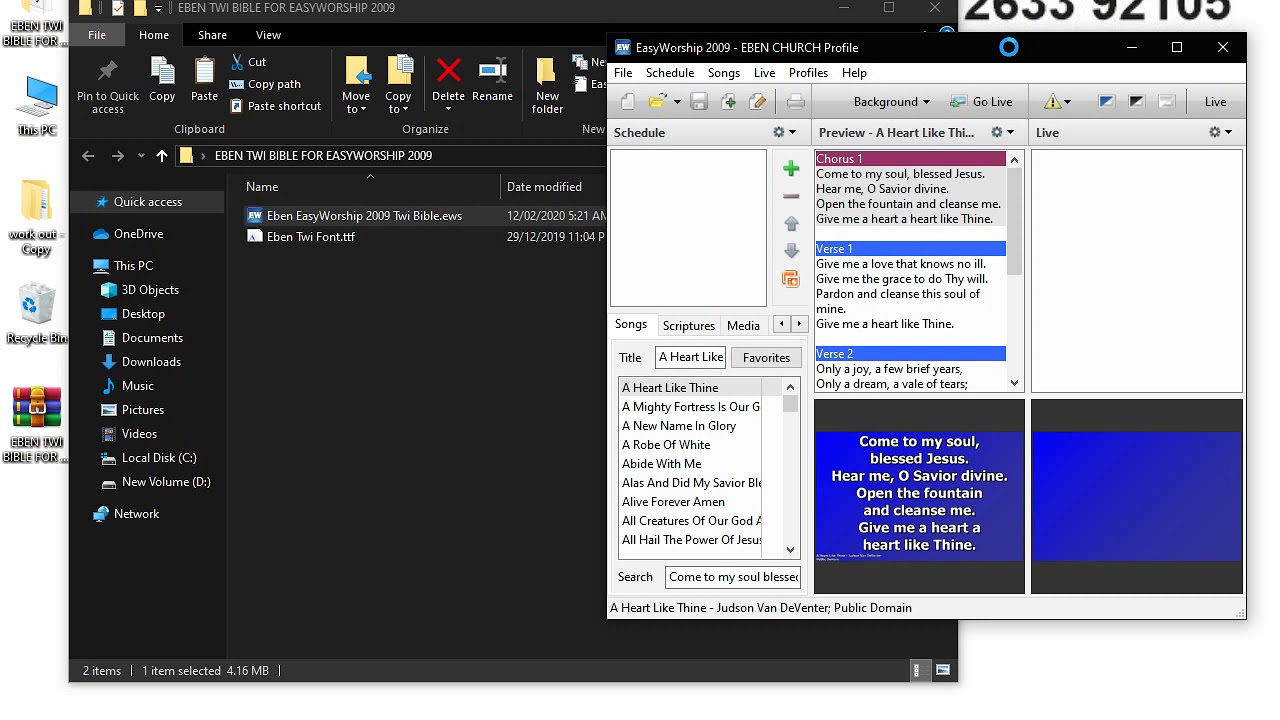Open the Profiles menu in EasyWorship
Screen dimensions: 1280x720
(x=808, y=73)
